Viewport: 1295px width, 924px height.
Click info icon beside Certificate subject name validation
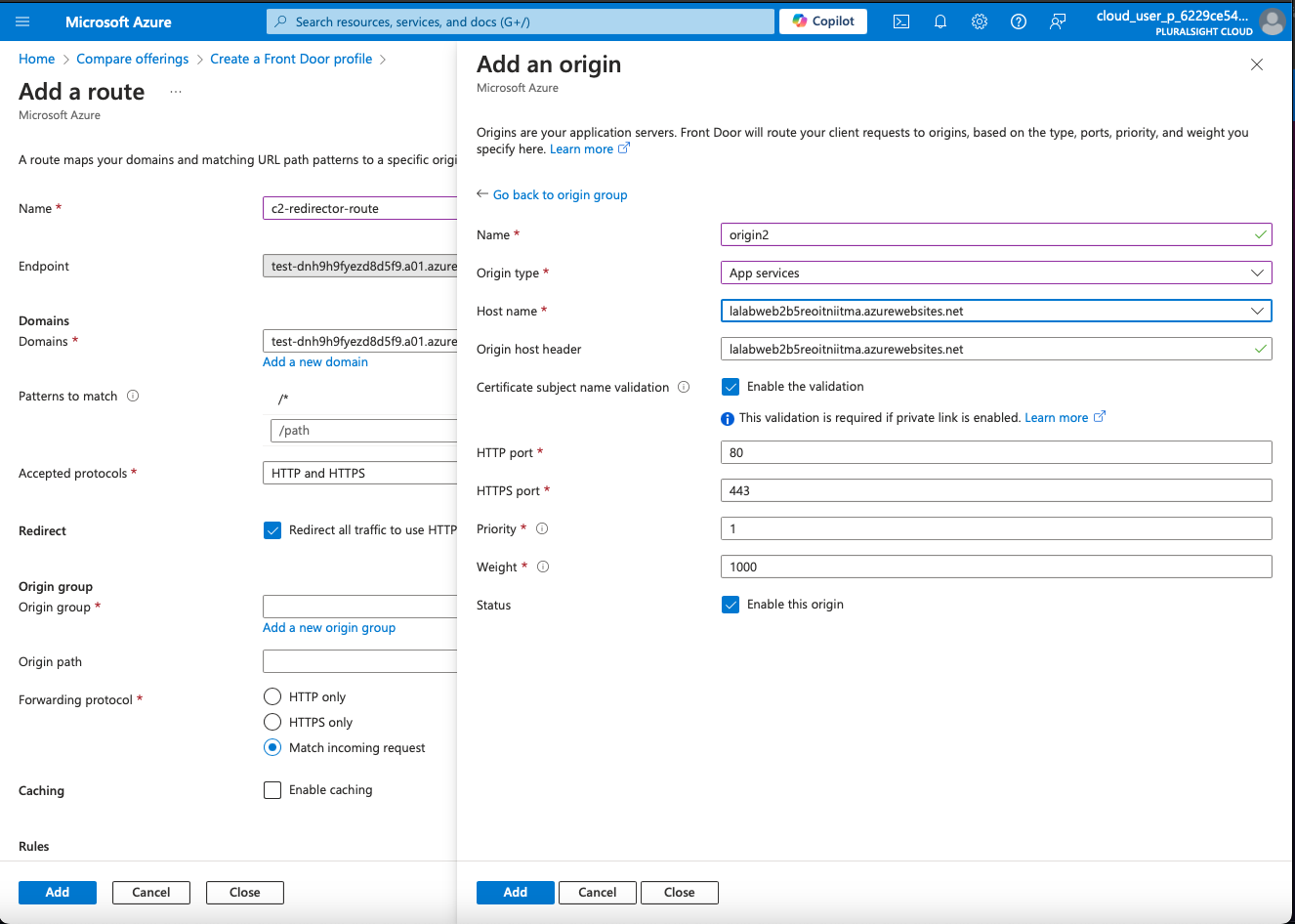tap(684, 387)
